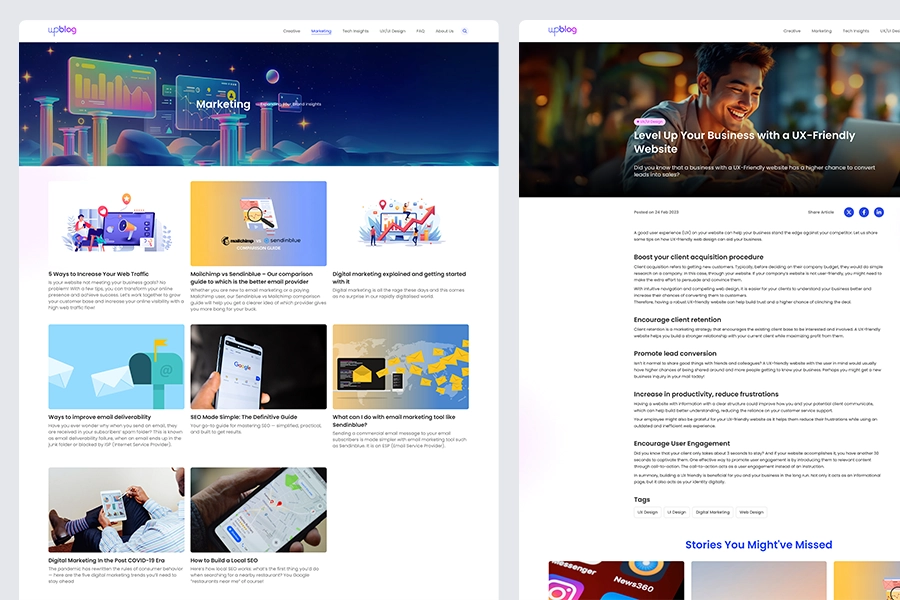This screenshot has height=600, width=900.
Task: Share article via Facebook icon
Action: pyautogui.click(x=864, y=212)
